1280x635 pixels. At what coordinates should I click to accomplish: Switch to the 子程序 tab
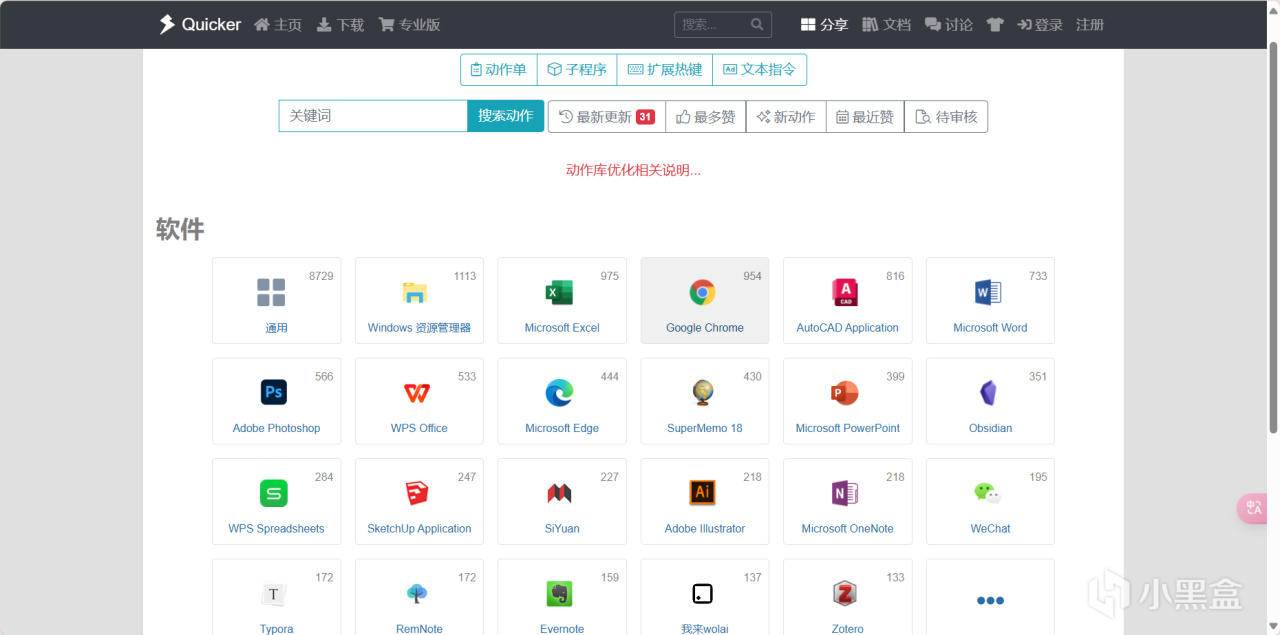[x=577, y=69]
